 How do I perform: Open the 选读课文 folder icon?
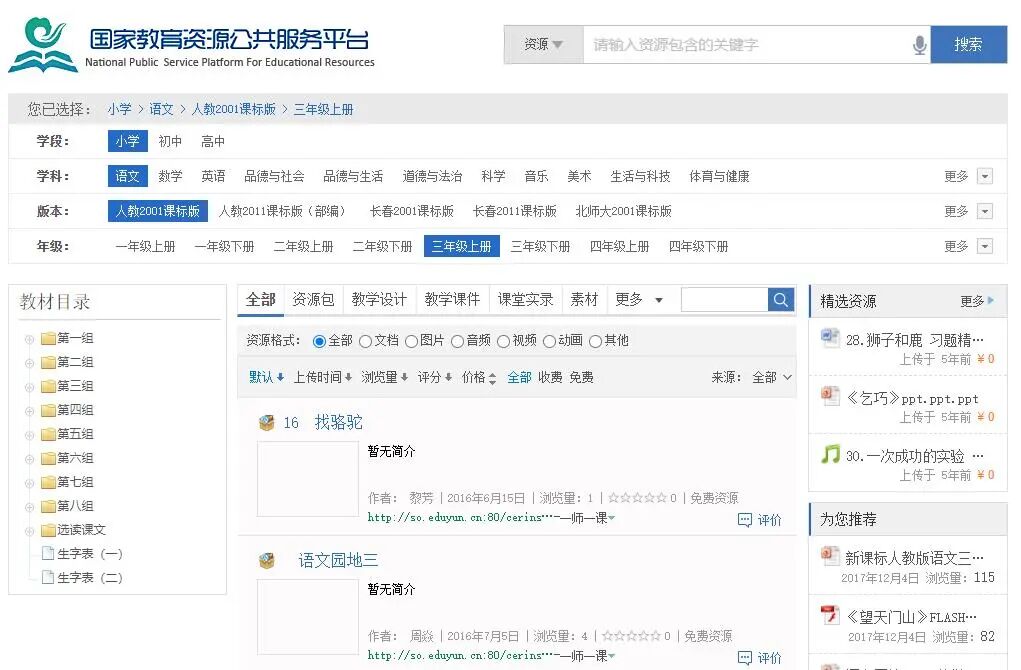pyautogui.click(x=48, y=530)
